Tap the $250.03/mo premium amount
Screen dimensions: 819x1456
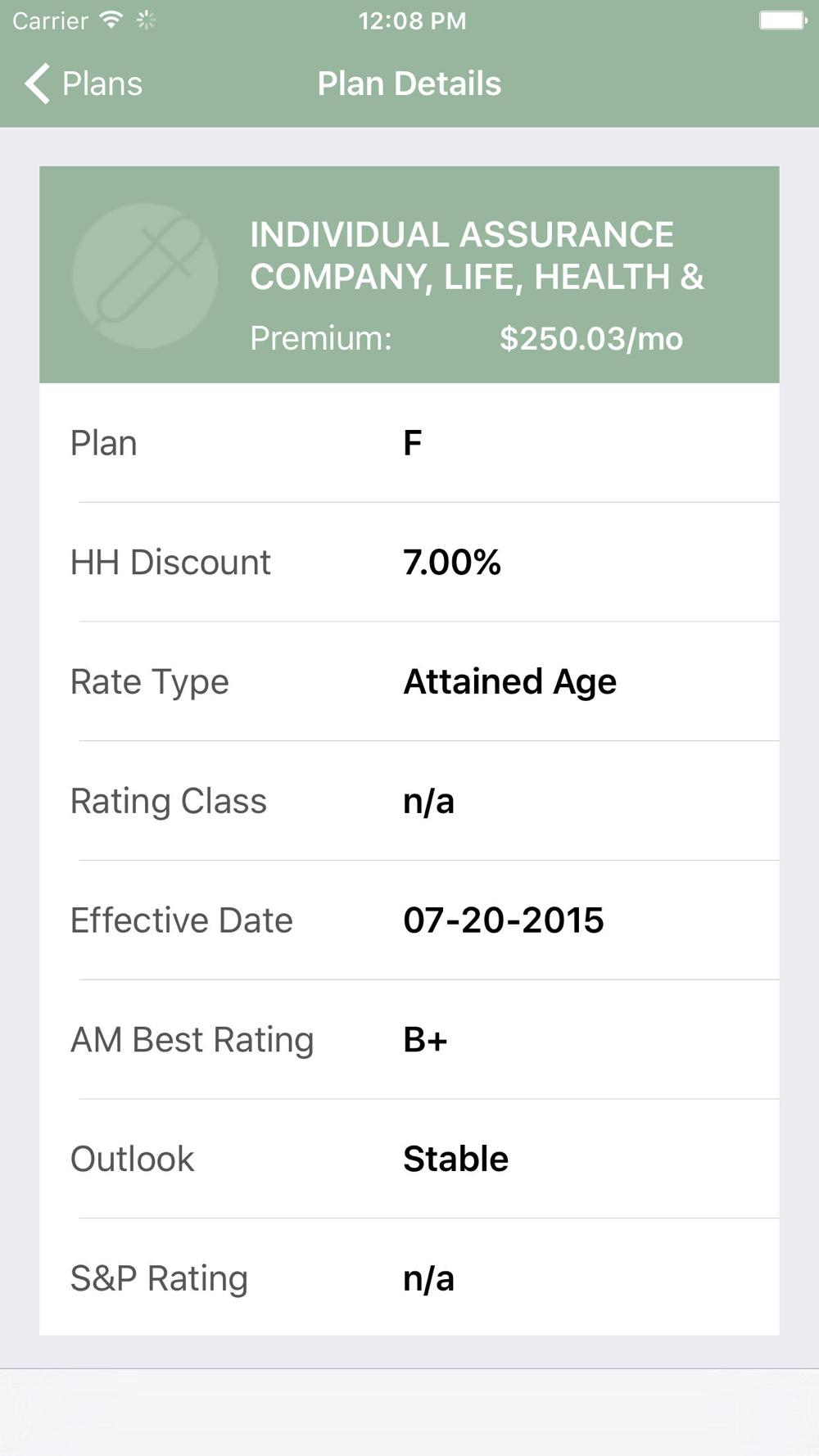[x=591, y=338]
